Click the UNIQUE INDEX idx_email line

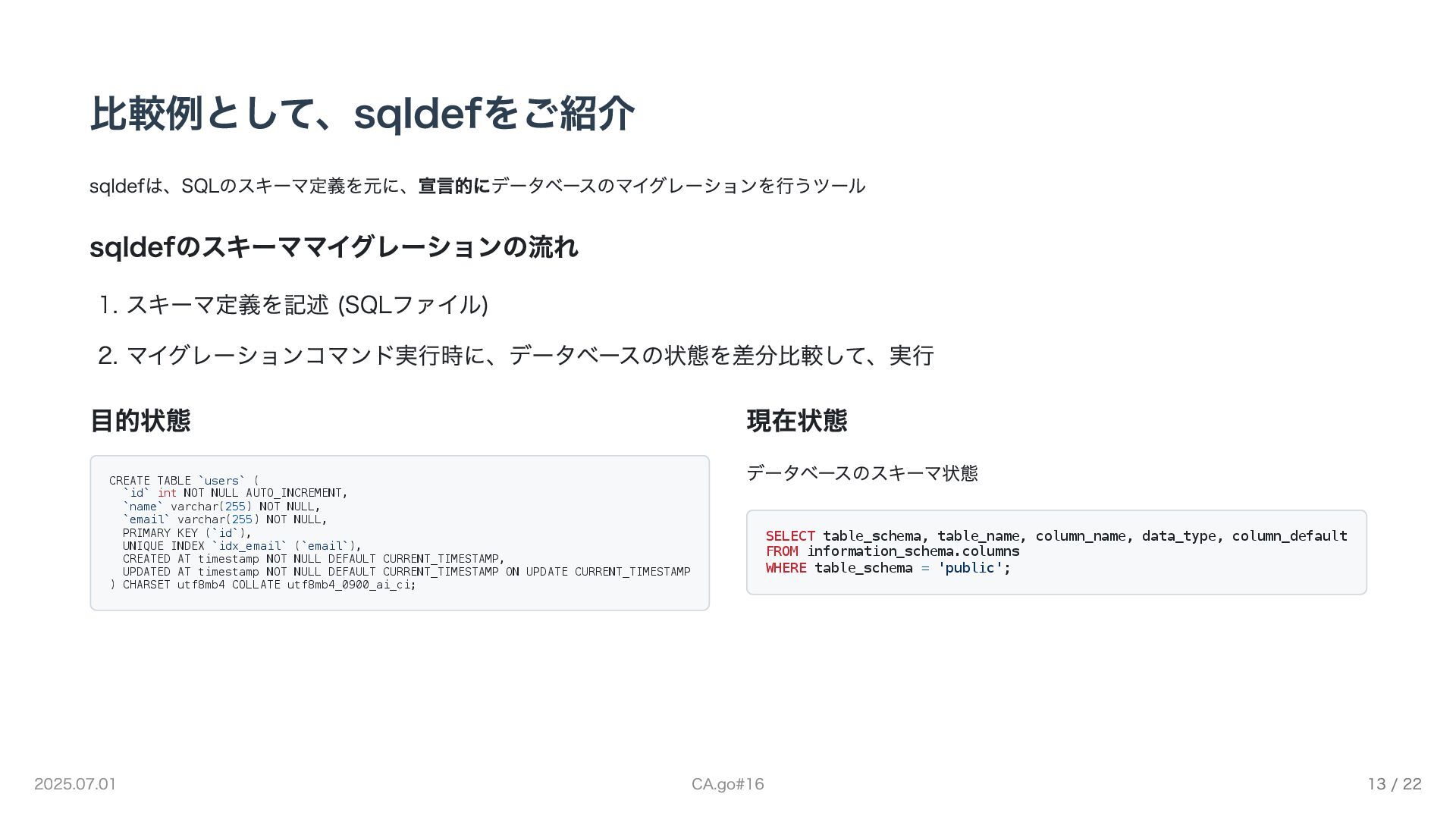click(x=242, y=546)
